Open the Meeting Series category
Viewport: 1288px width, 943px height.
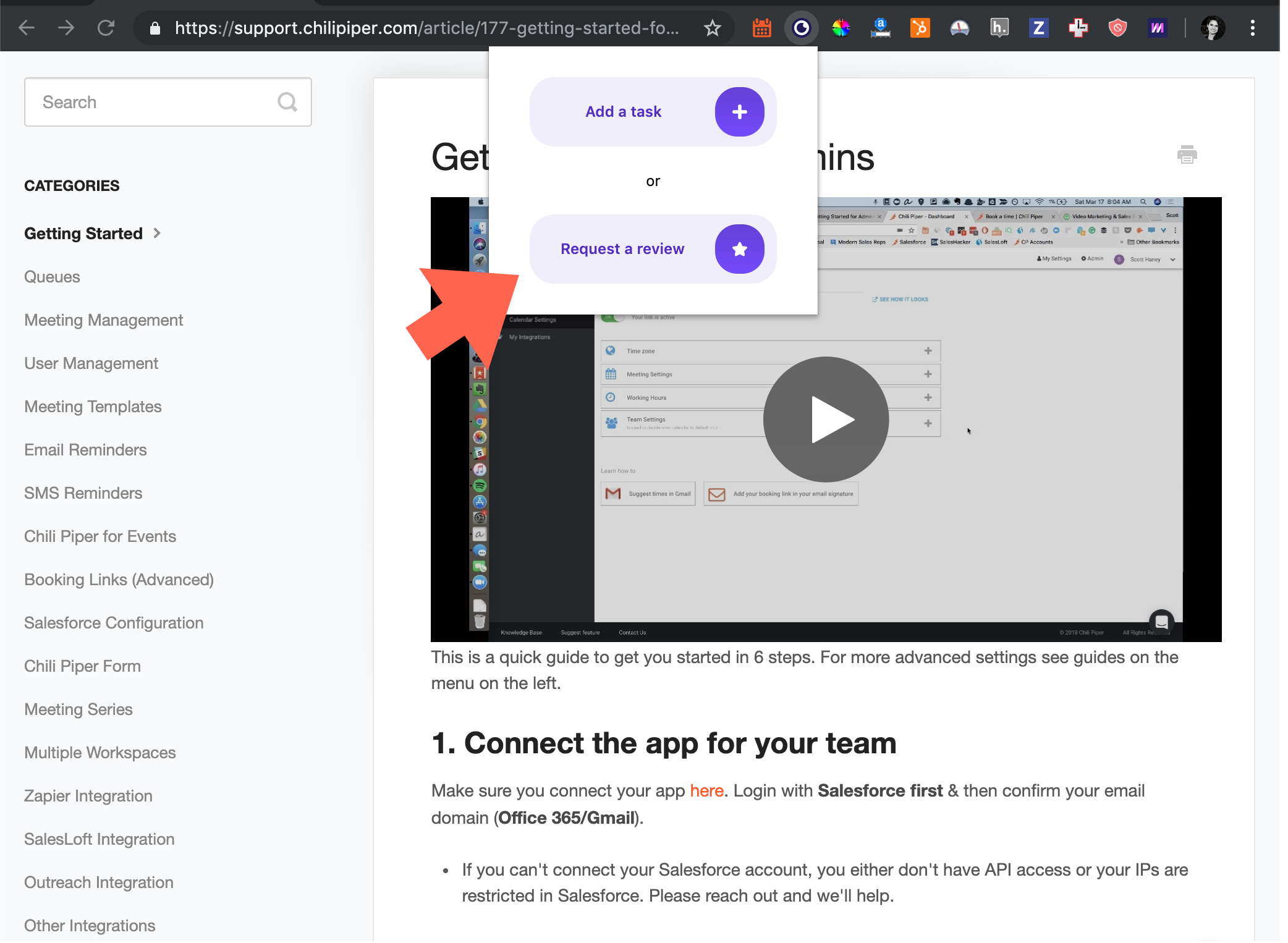(x=78, y=709)
